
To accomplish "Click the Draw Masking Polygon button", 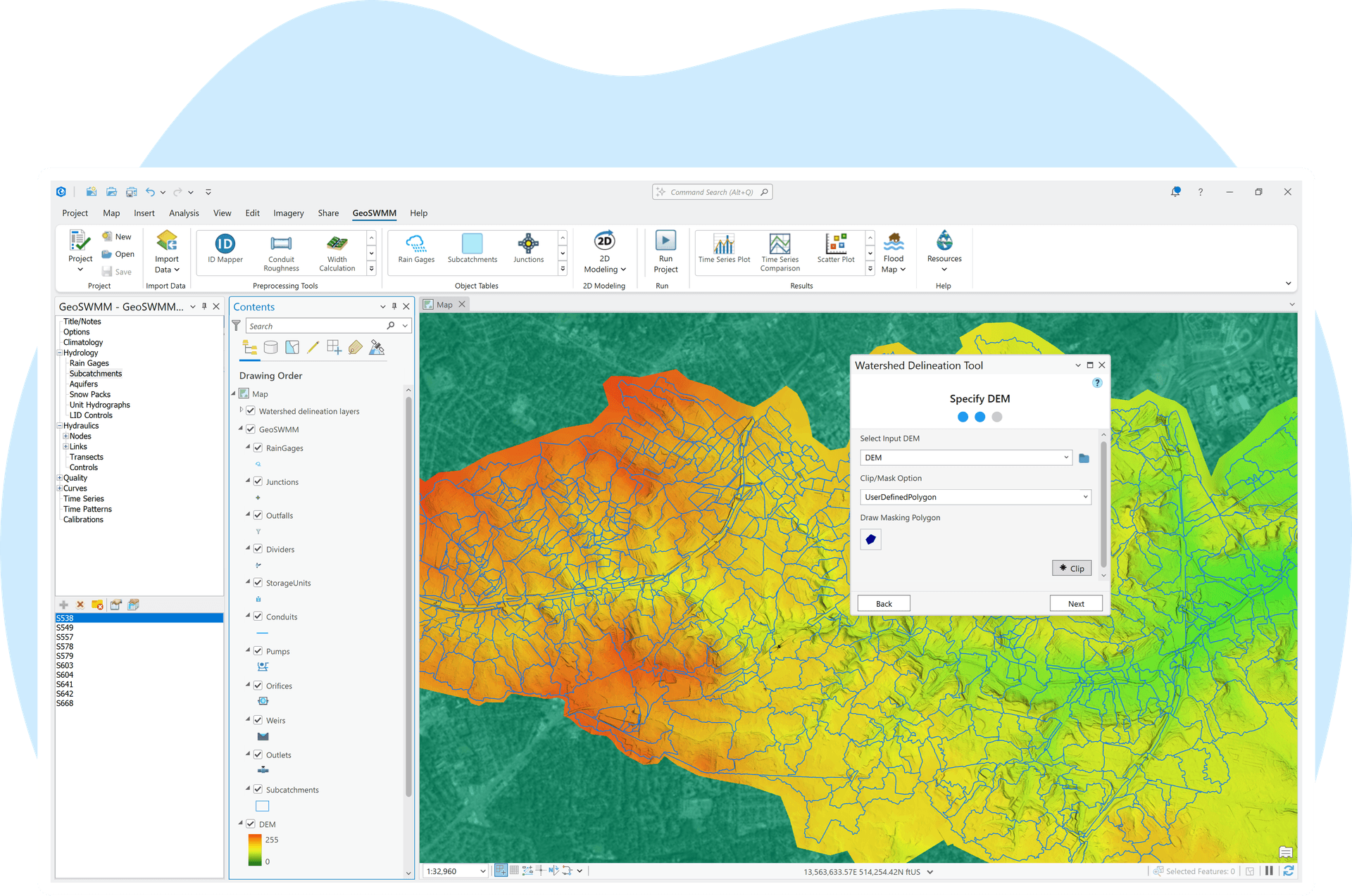I will [x=870, y=539].
